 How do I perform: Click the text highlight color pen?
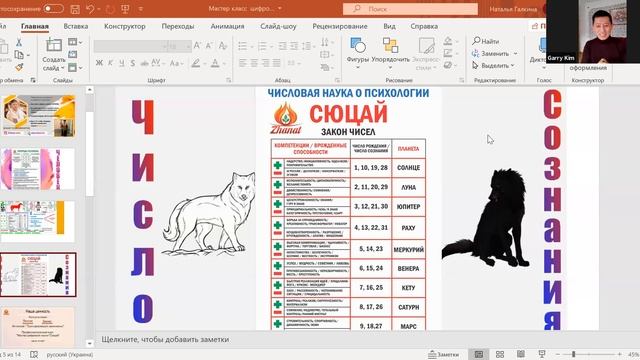point(196,63)
